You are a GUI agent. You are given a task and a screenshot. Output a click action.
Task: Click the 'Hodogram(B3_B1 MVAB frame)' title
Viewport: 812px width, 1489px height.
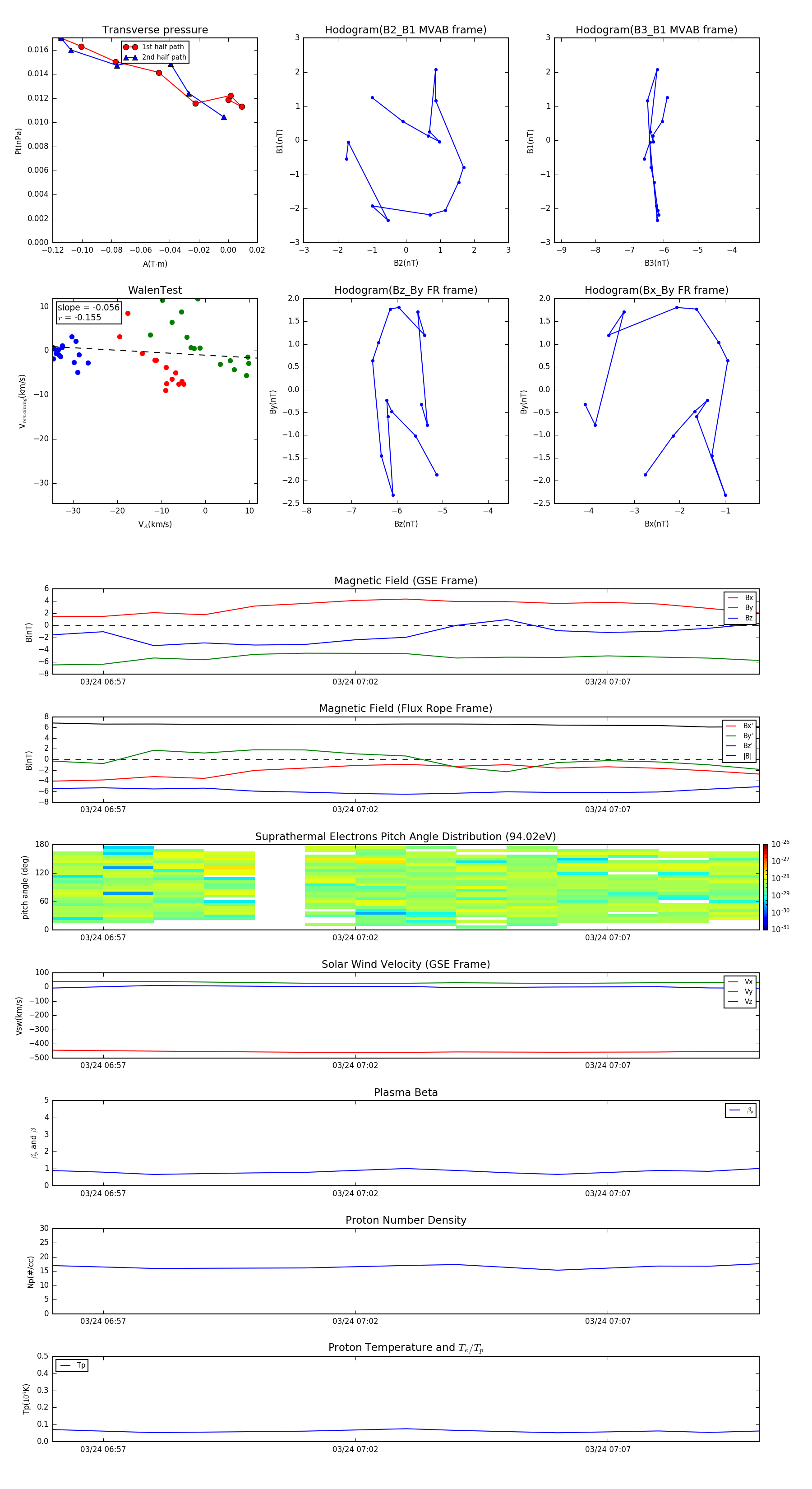(x=656, y=30)
